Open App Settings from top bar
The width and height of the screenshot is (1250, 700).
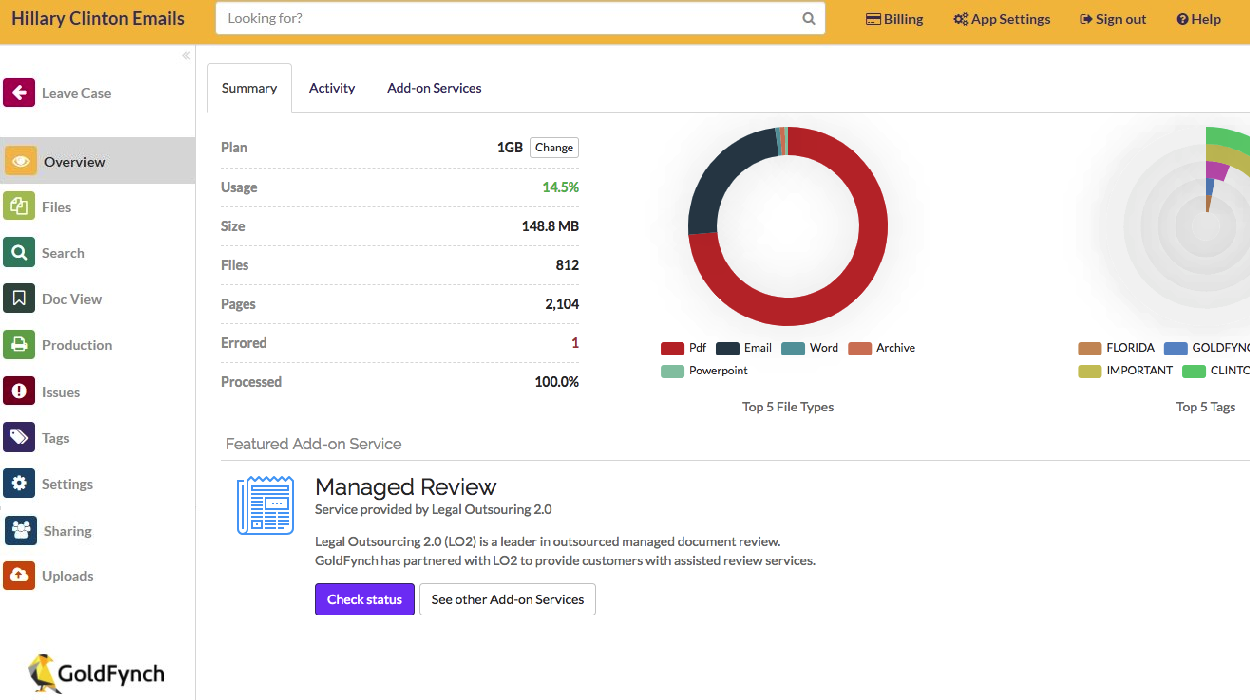(1001, 18)
